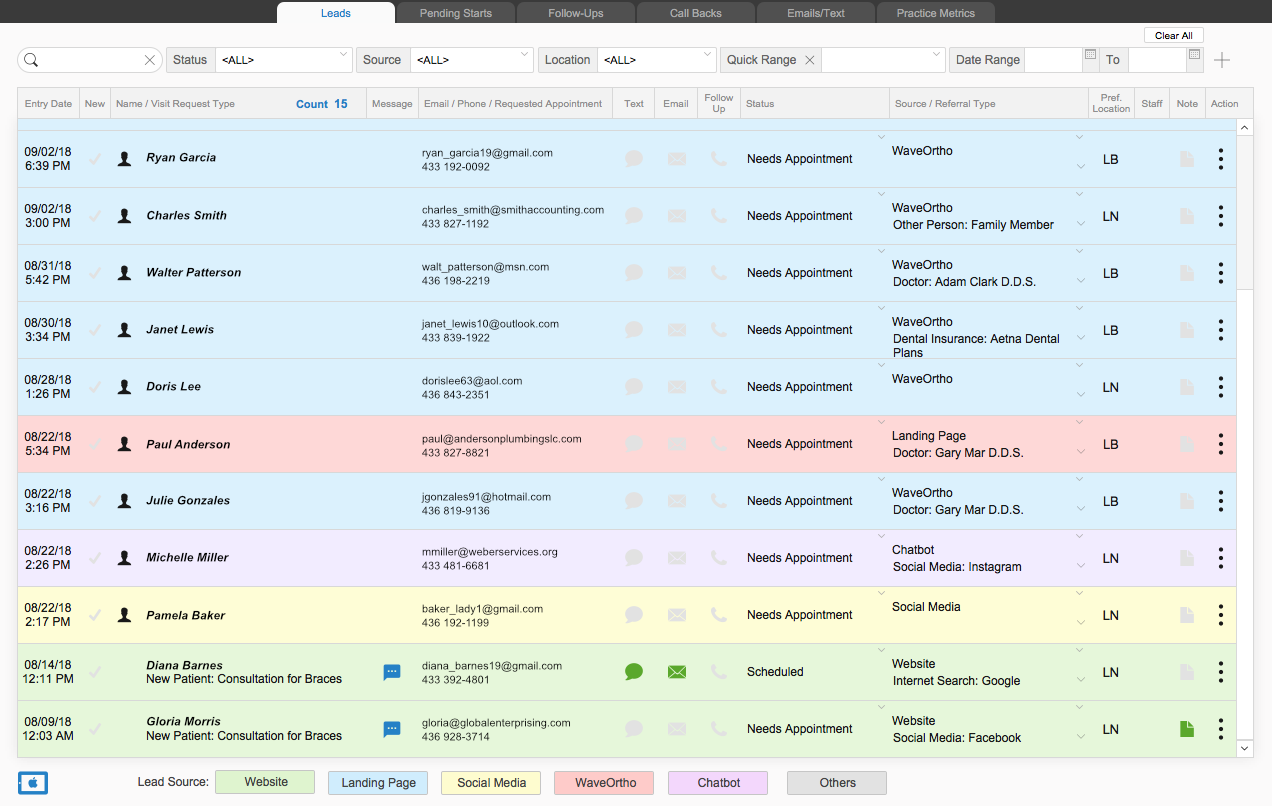Viewport: 1272px width, 806px height.
Task: Toggle New checkmark for Pamela Baker
Action: pos(95,615)
